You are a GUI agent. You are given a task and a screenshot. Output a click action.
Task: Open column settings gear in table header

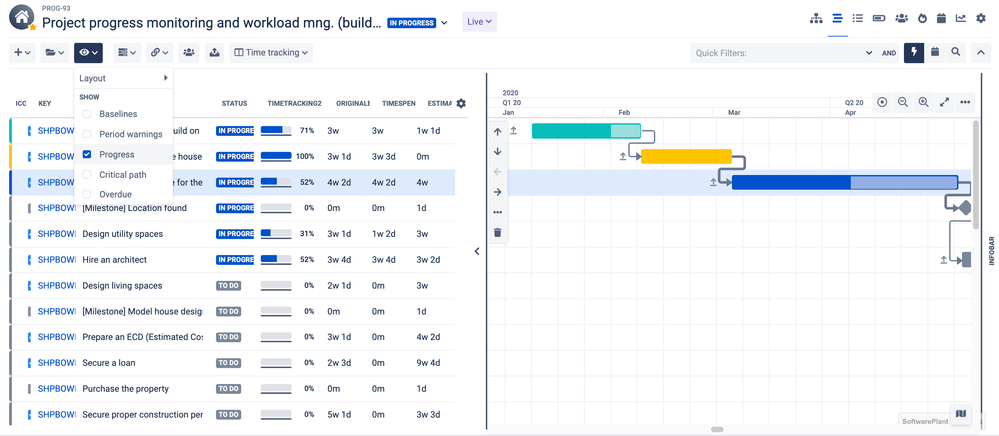click(461, 103)
